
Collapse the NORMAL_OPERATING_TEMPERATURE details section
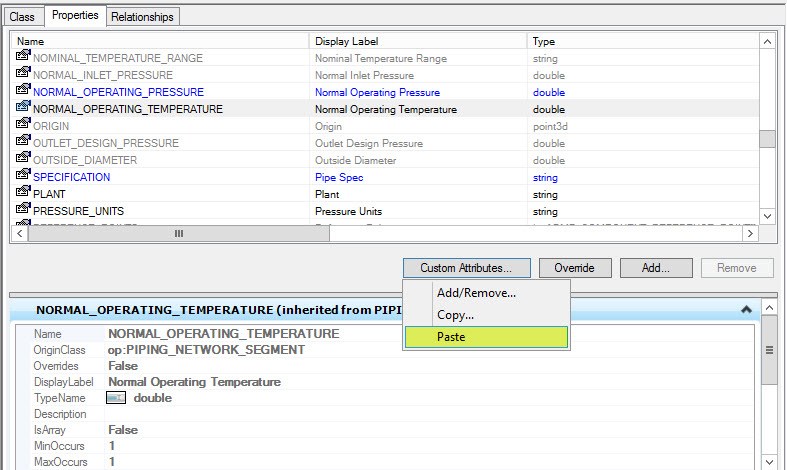tap(746, 310)
